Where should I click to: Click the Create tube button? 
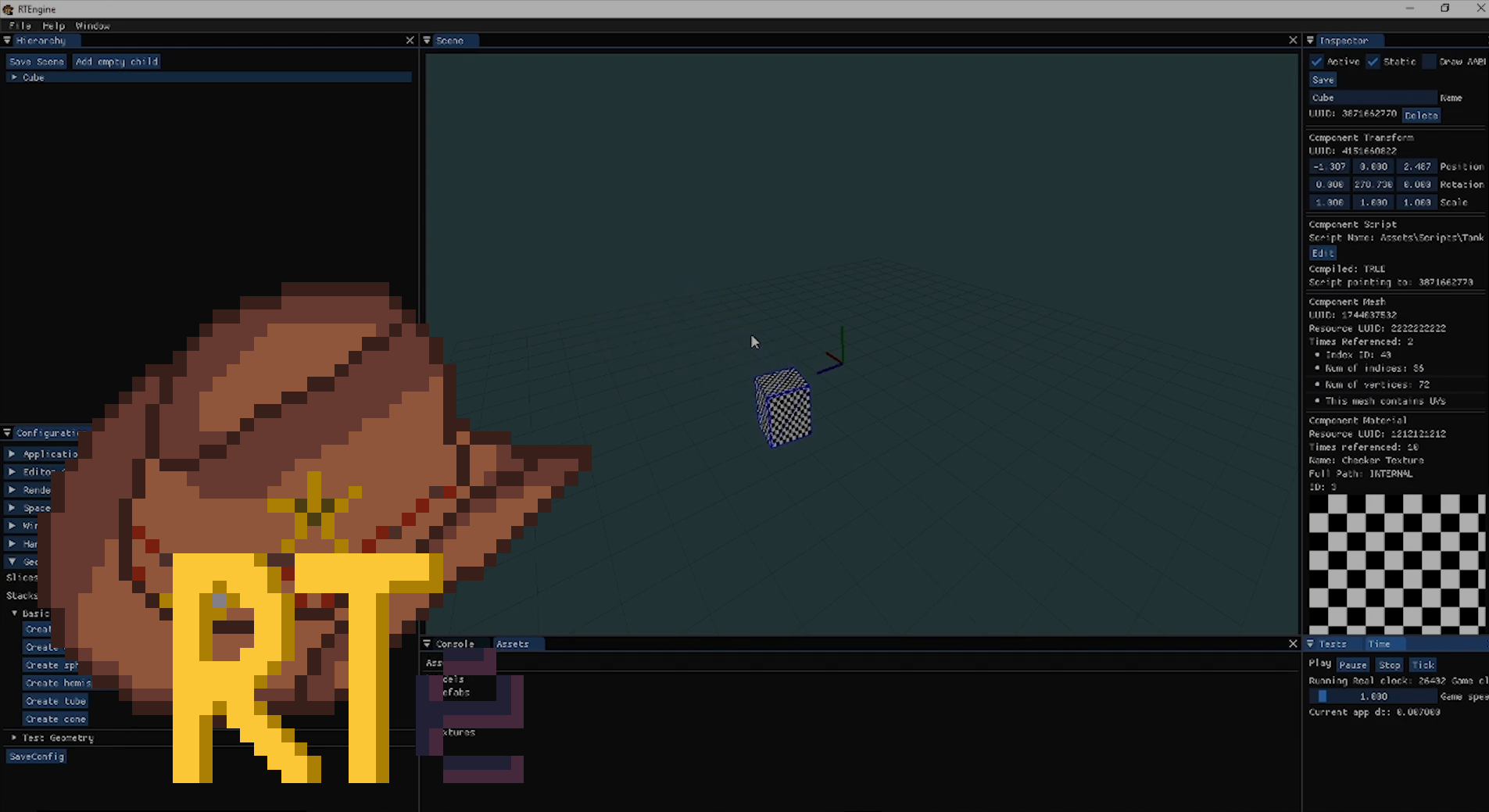pos(55,701)
